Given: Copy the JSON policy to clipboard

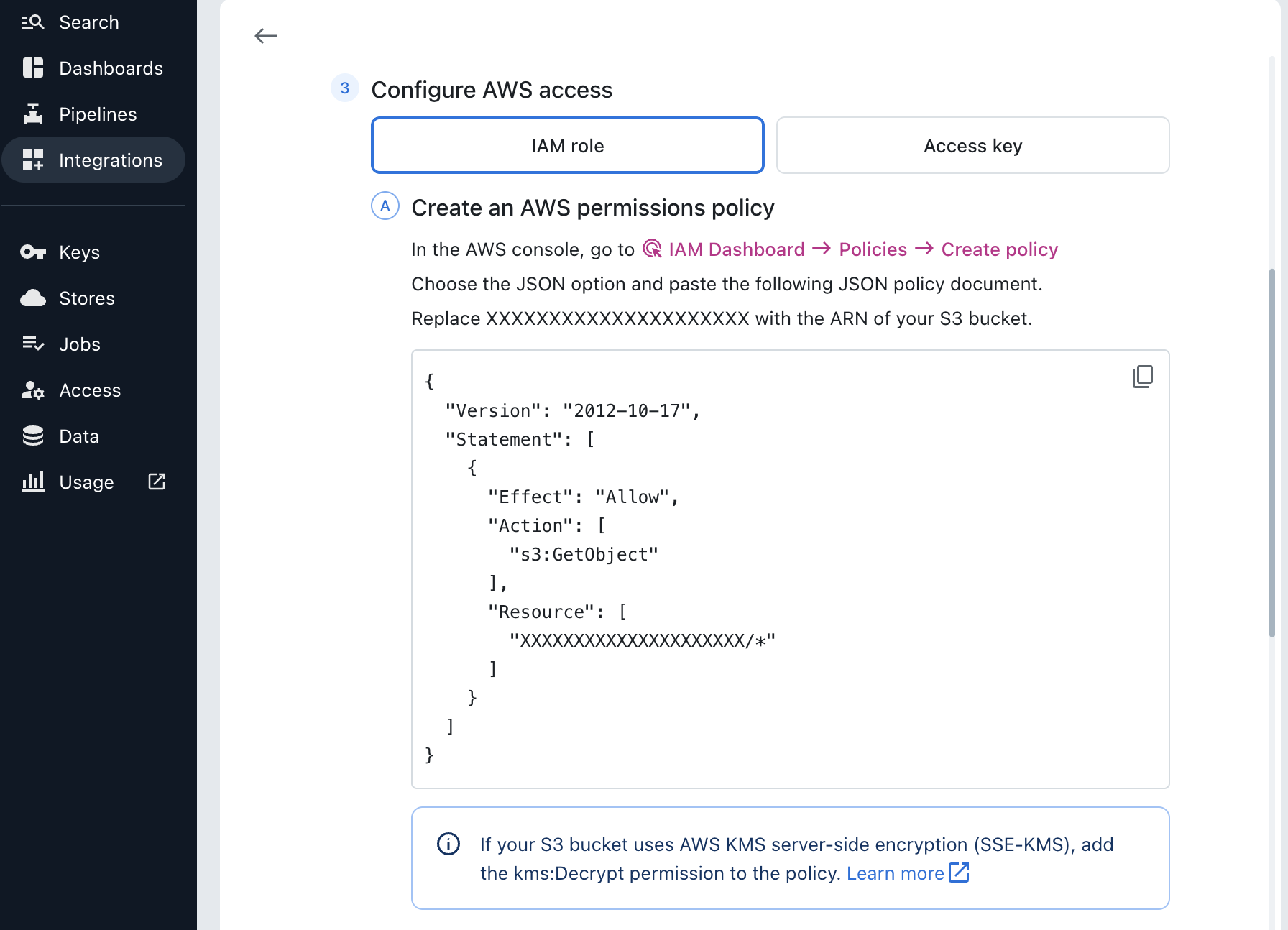Looking at the screenshot, I should pyautogui.click(x=1143, y=377).
